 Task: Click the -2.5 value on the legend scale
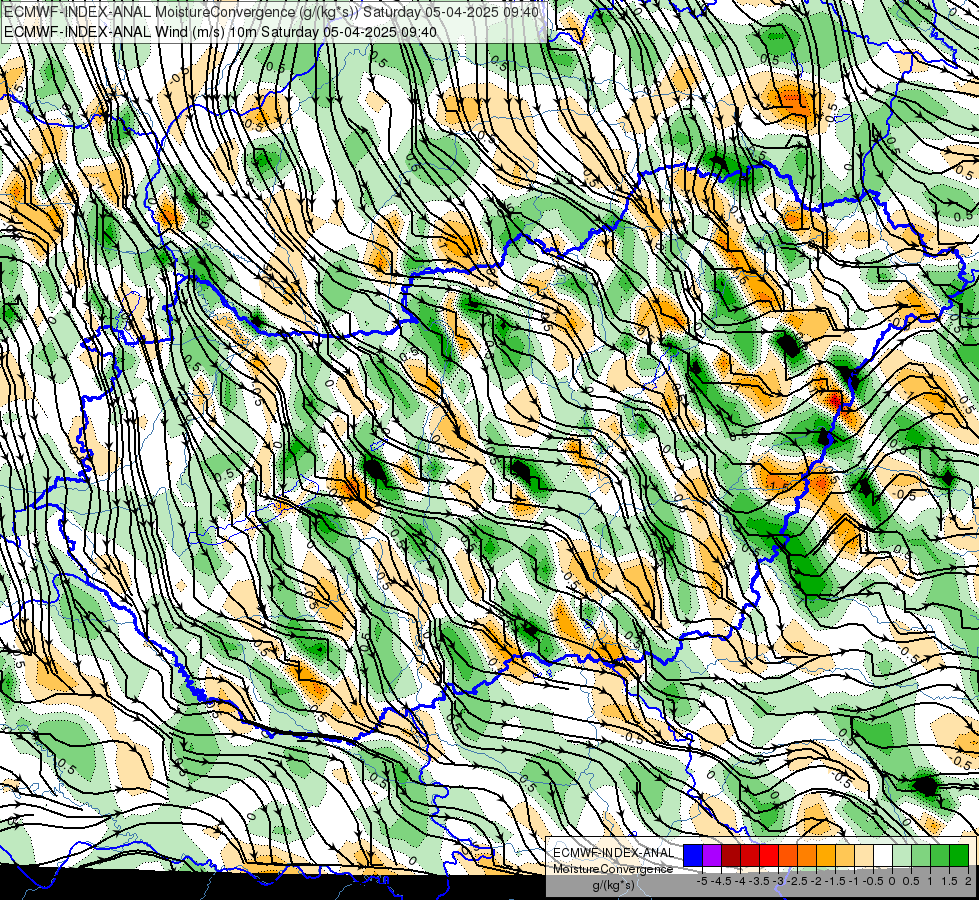[797, 881]
